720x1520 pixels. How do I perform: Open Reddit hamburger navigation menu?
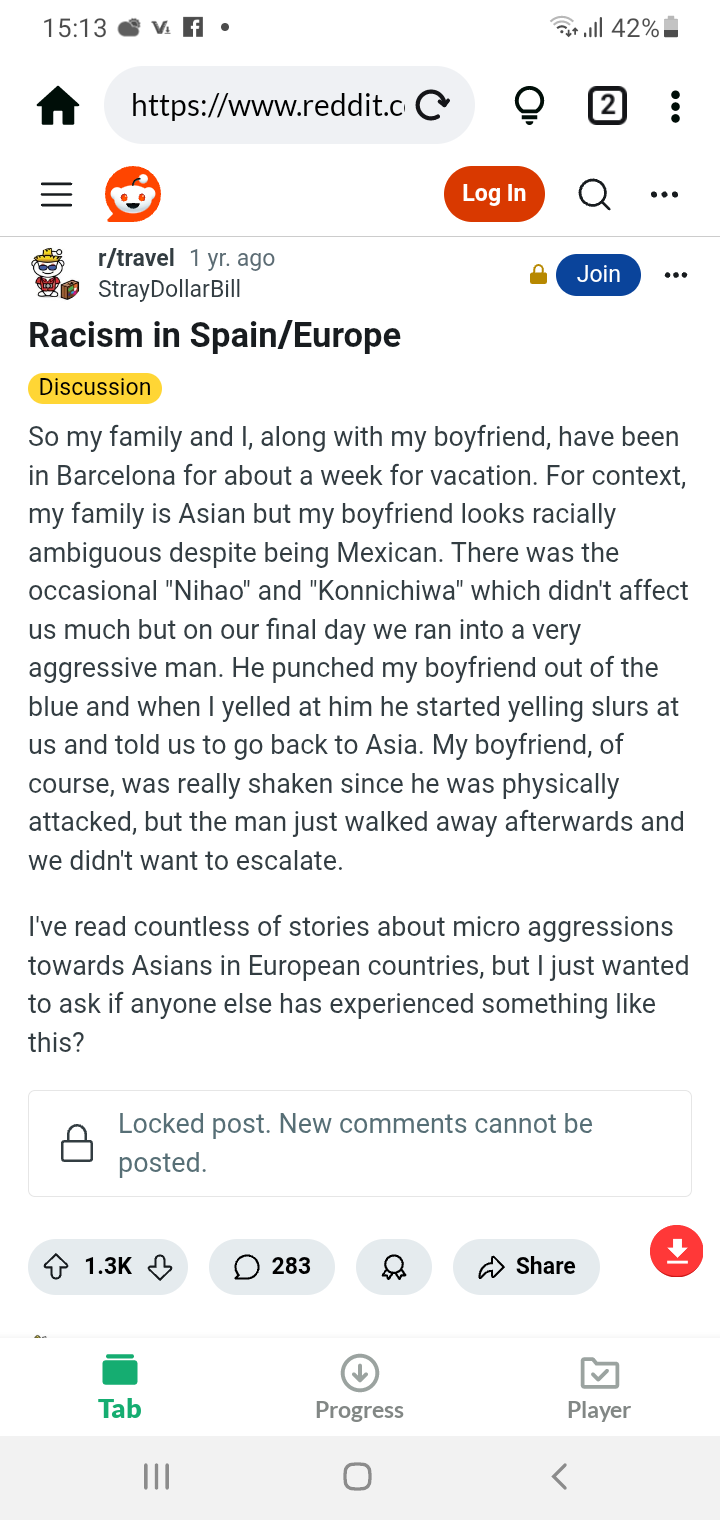click(56, 194)
